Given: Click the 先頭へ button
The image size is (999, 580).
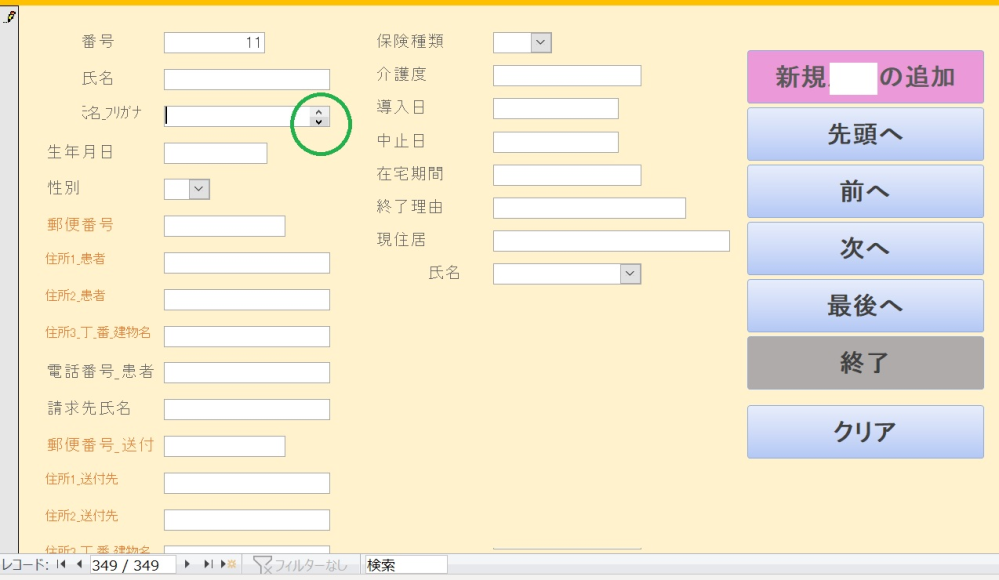Looking at the screenshot, I should [865, 134].
